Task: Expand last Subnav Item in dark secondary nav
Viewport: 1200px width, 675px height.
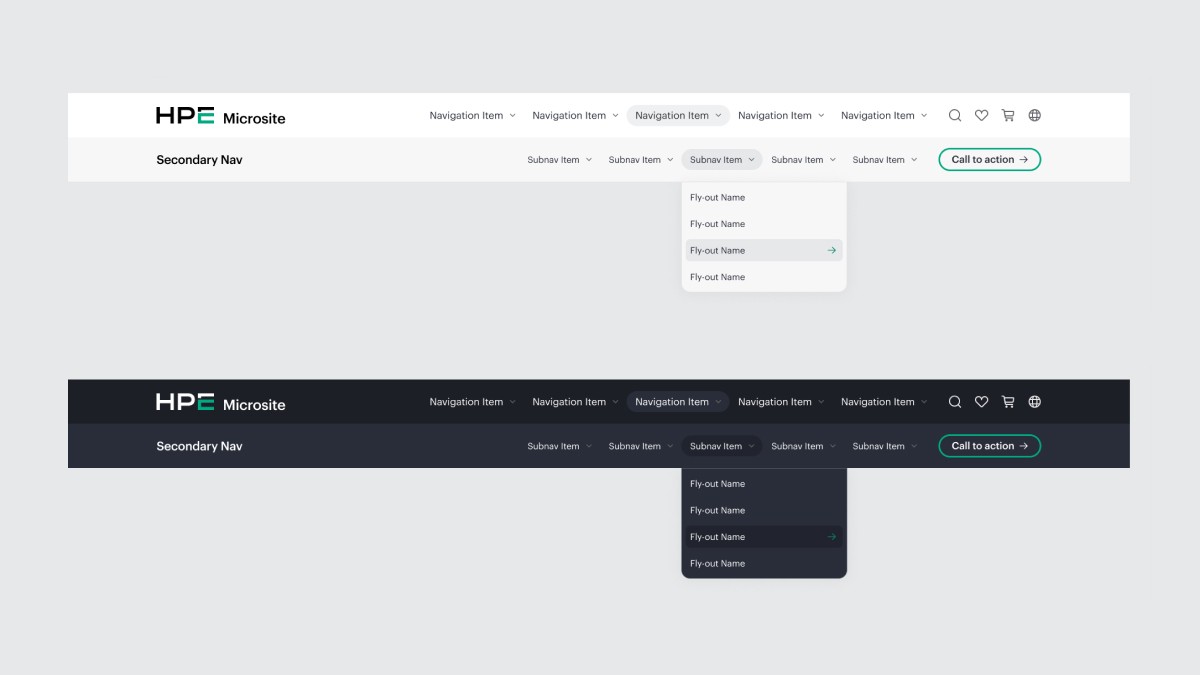Action: pos(885,446)
